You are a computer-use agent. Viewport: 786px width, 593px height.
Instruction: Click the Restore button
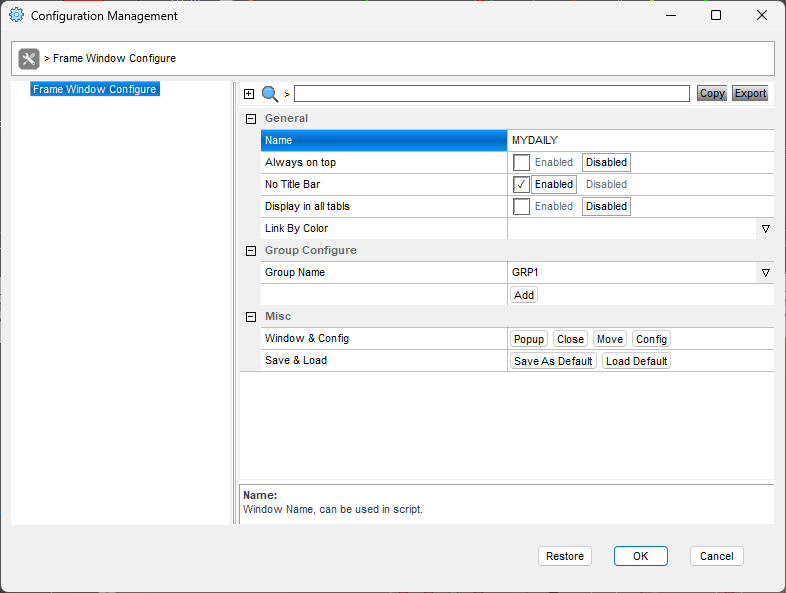pyautogui.click(x=565, y=556)
